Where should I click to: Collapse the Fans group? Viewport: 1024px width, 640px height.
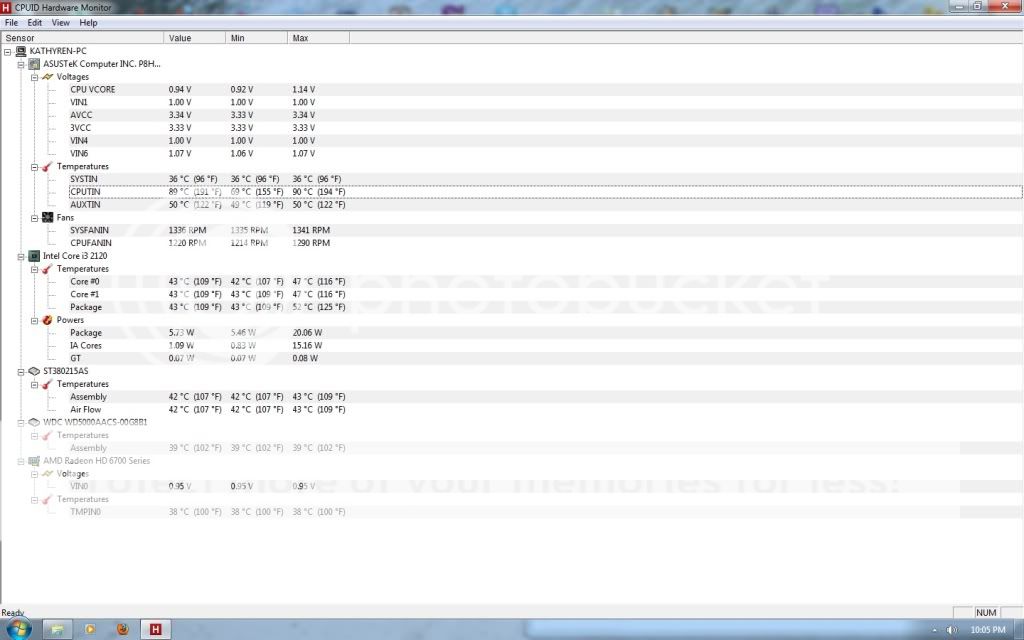pyautogui.click(x=35, y=218)
